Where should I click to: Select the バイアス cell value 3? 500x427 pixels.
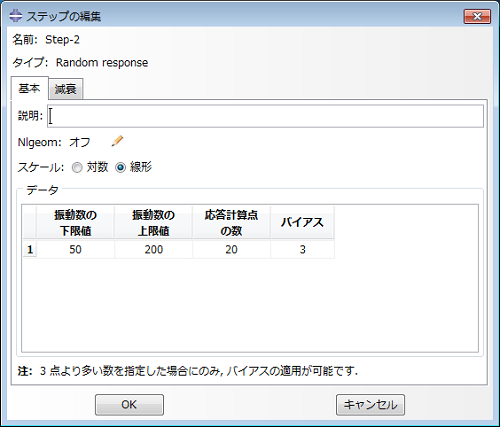click(x=302, y=249)
